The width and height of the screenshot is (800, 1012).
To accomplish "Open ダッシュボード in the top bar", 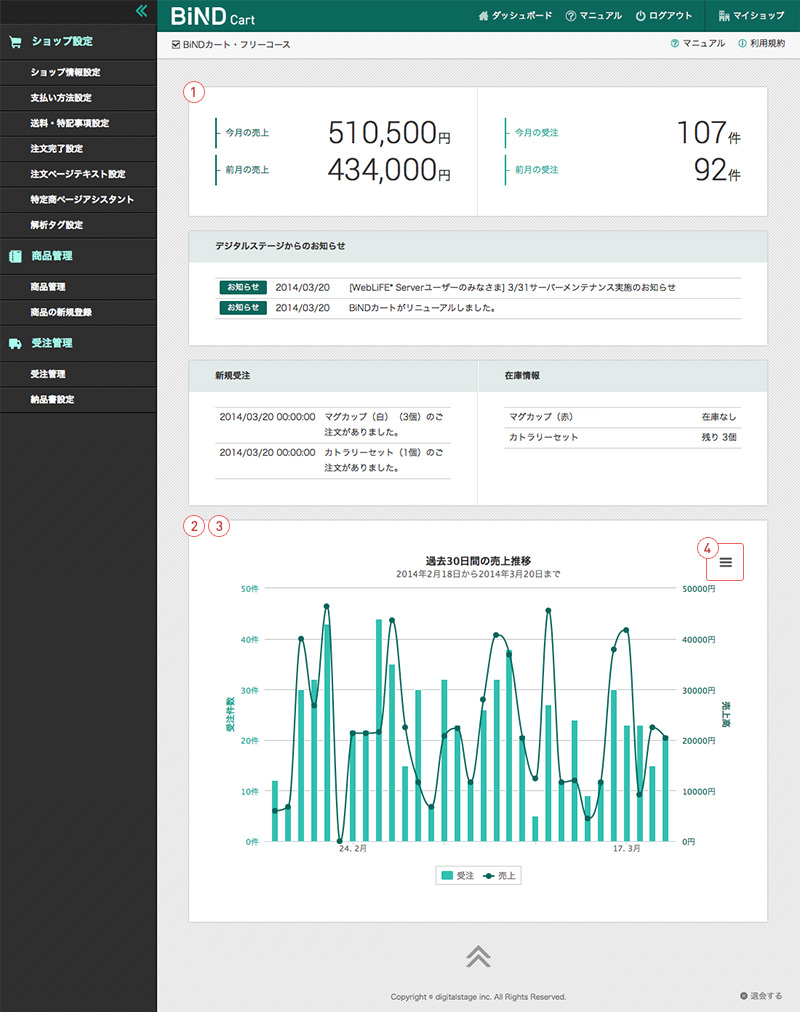I will [516, 16].
